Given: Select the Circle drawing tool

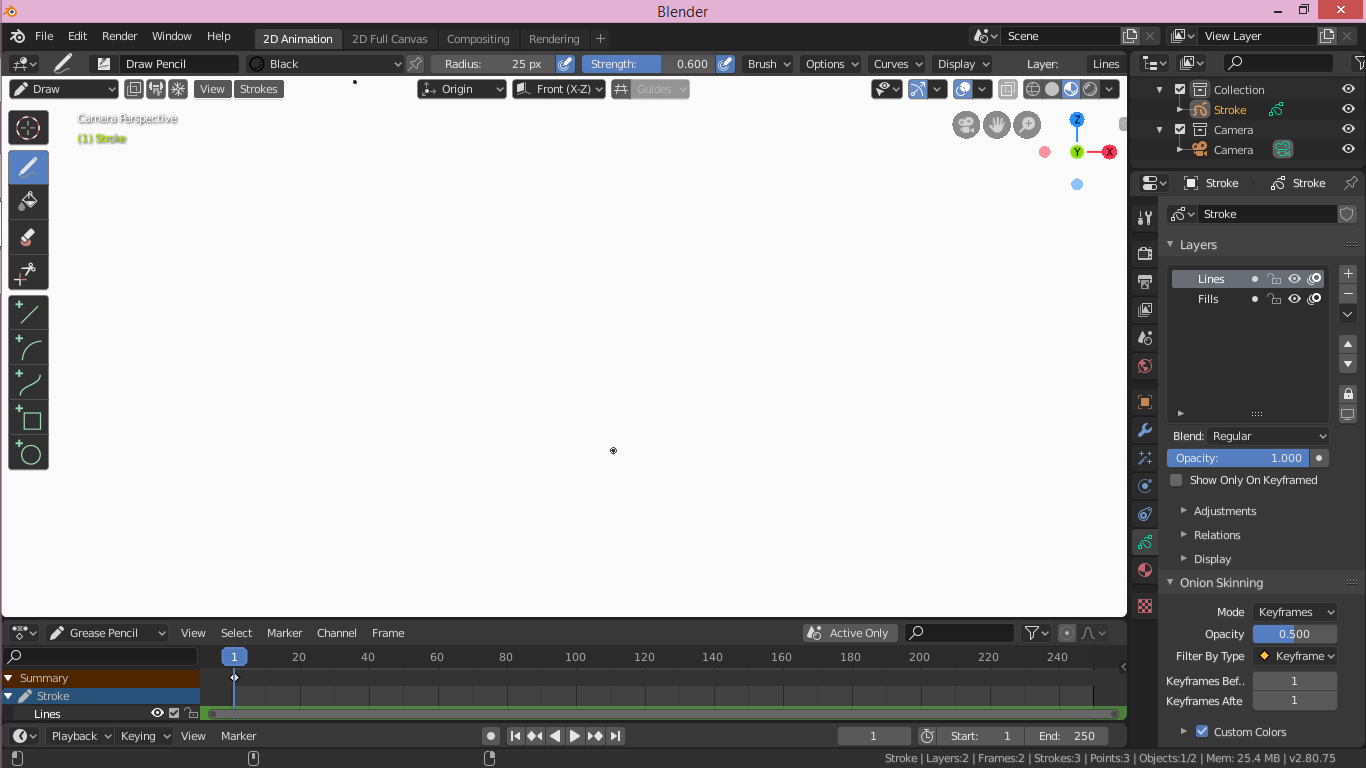Looking at the screenshot, I should 28,454.
